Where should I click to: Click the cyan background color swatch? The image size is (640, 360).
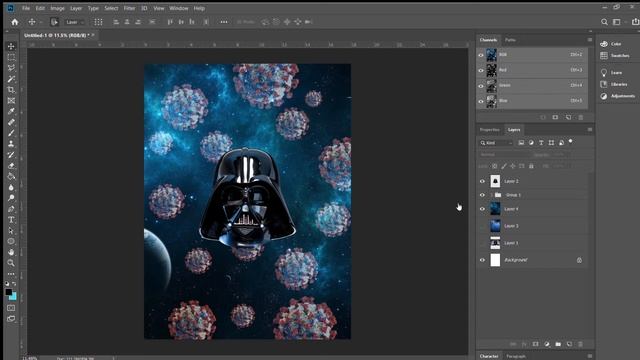tap(14, 297)
